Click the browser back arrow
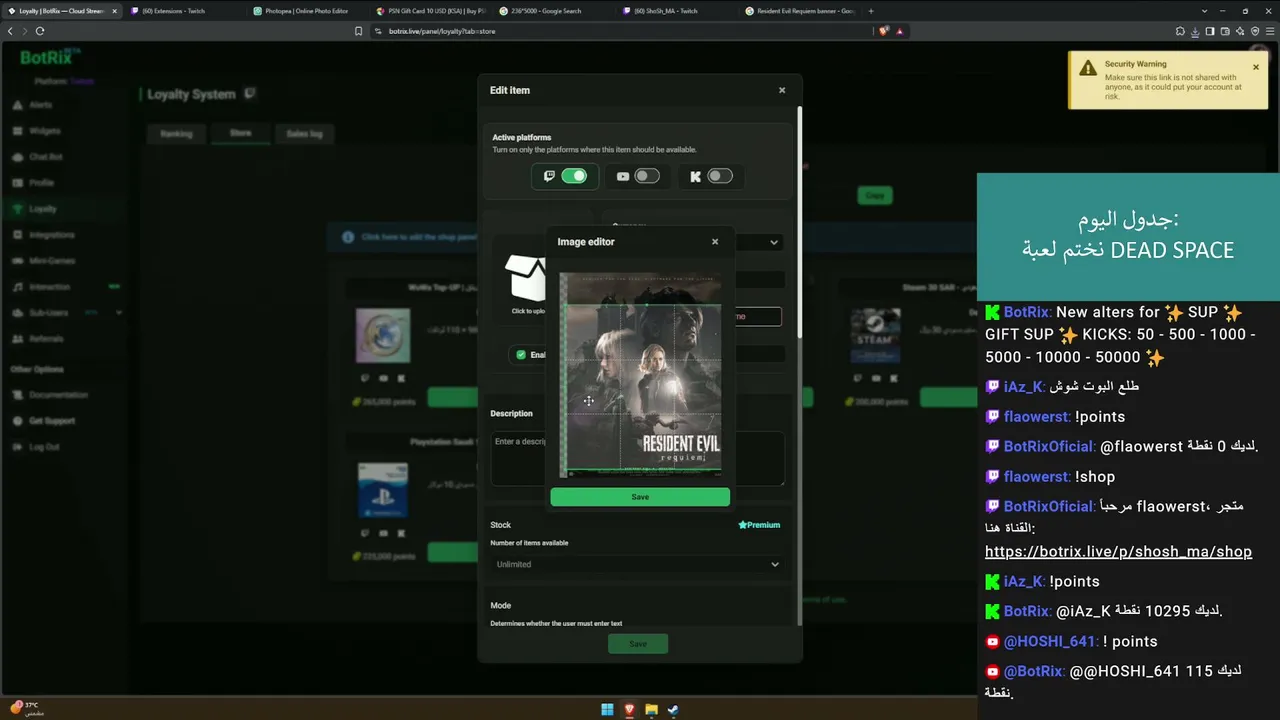The image size is (1280, 720). tap(11, 31)
